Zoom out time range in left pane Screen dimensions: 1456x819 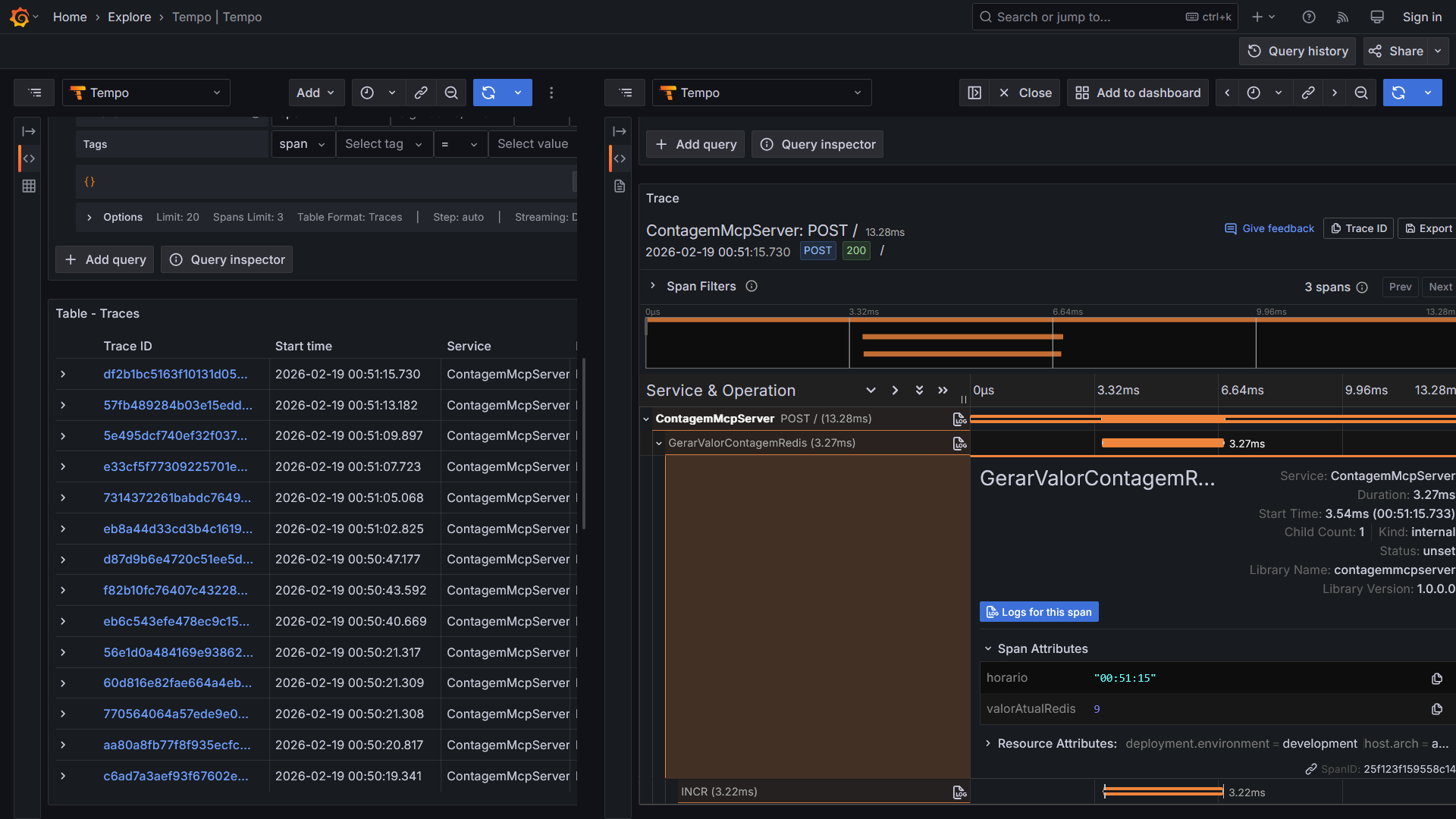[451, 93]
